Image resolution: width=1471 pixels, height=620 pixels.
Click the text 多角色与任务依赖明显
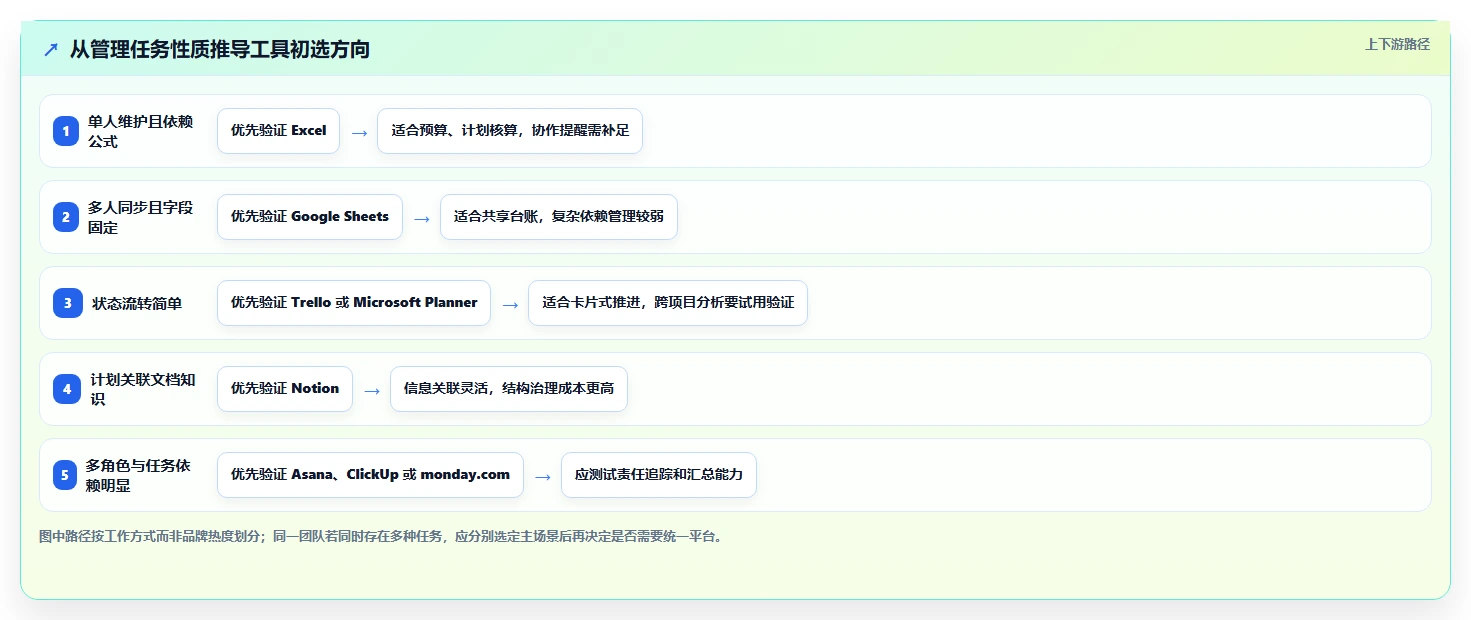coord(138,475)
